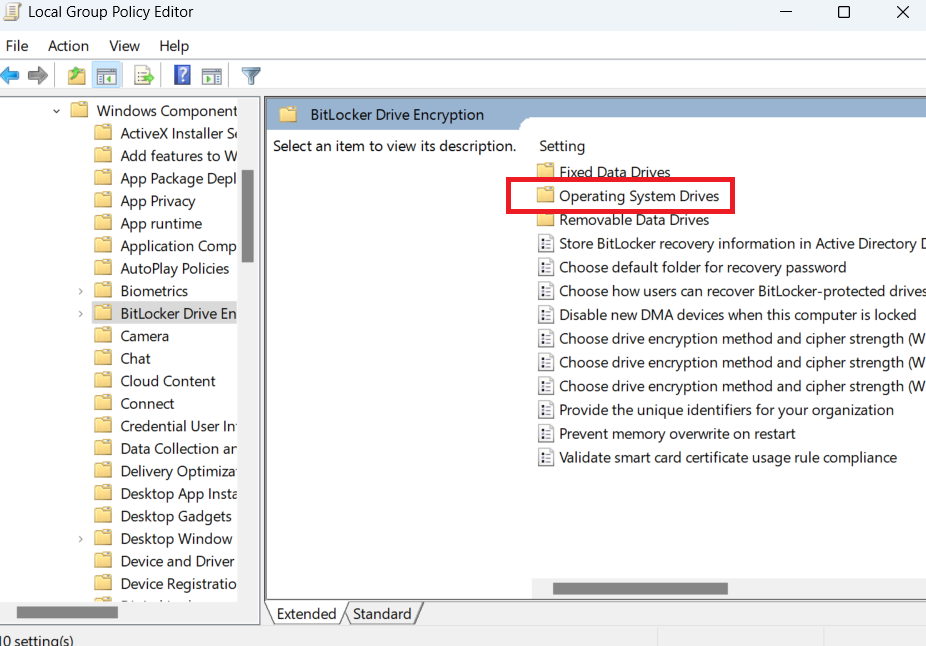This screenshot has width=926, height=646.
Task: Click the Setting column header
Action: 562,146
